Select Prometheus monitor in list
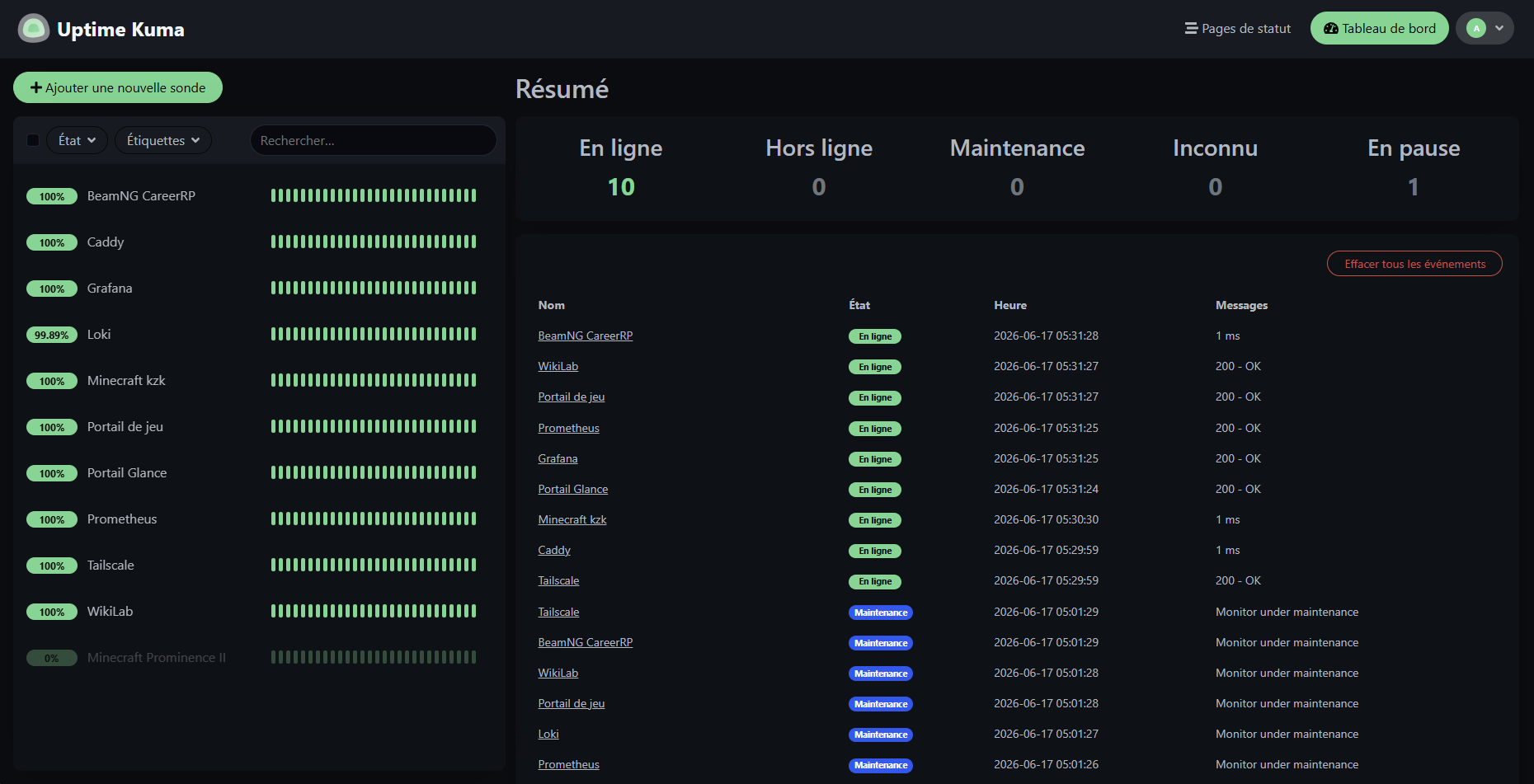Screen dimensions: 1534x784 click(x=259, y=519)
